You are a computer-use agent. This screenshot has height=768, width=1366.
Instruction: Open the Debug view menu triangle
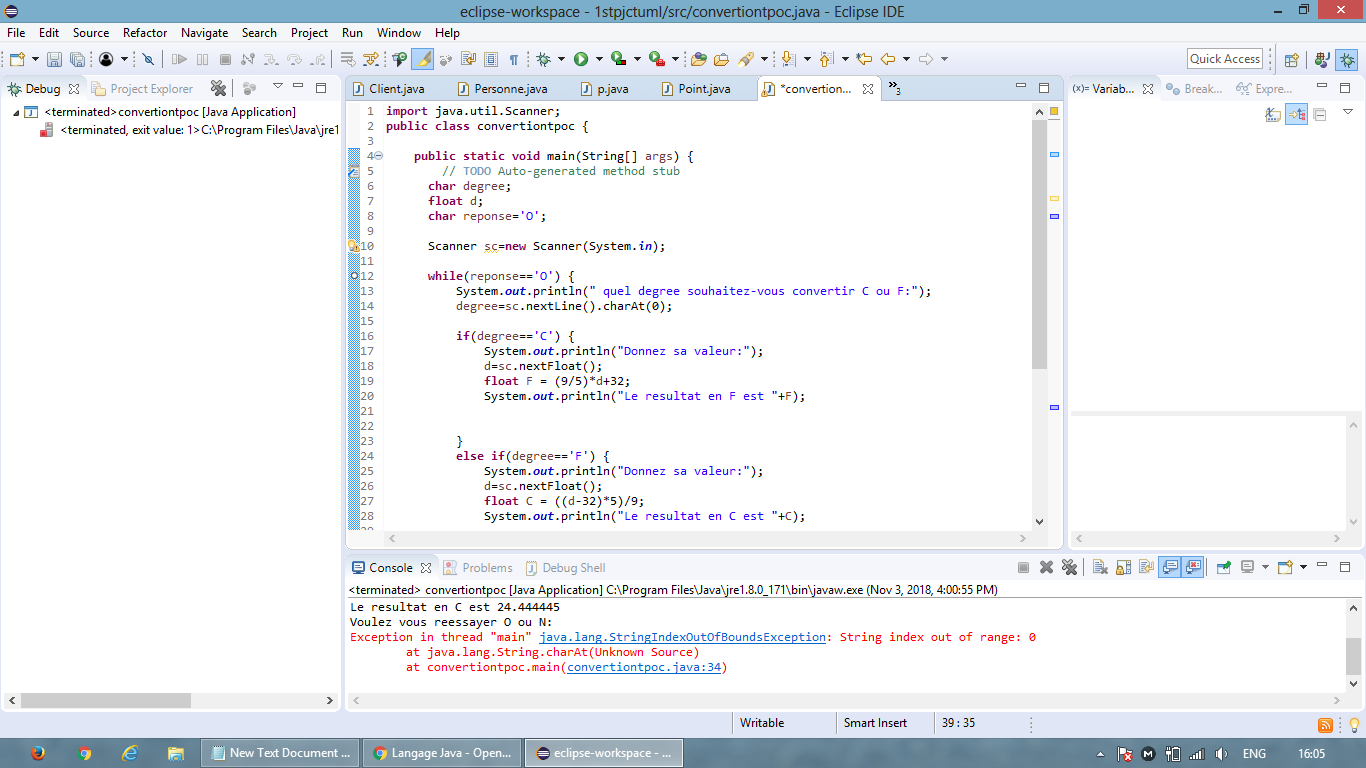tap(278, 86)
